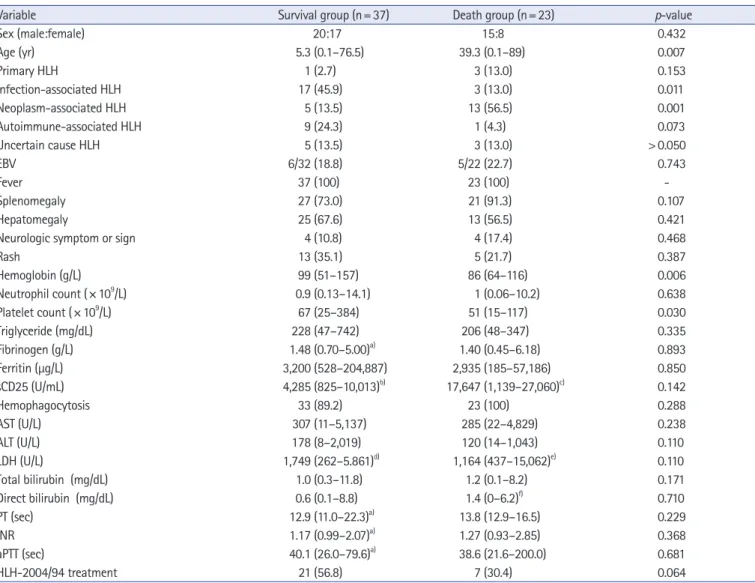Select 'Neoplasm-associated HLH' row label
This screenshot has height=583, width=755.
tap(63, 108)
